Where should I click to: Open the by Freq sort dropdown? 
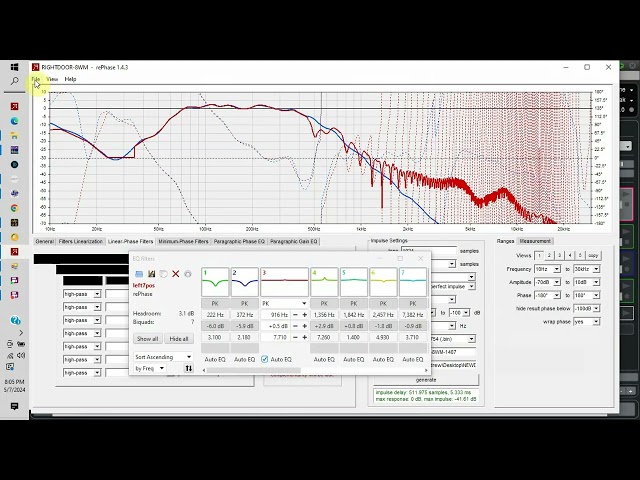(x=149, y=368)
